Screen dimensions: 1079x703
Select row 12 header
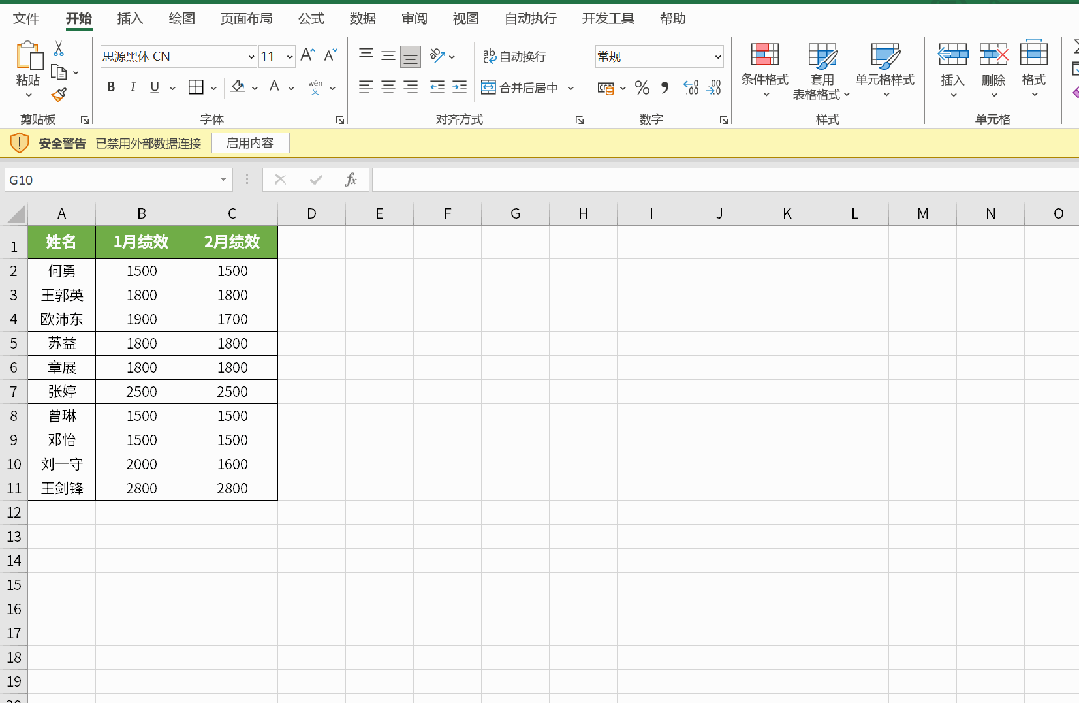[x=14, y=512]
